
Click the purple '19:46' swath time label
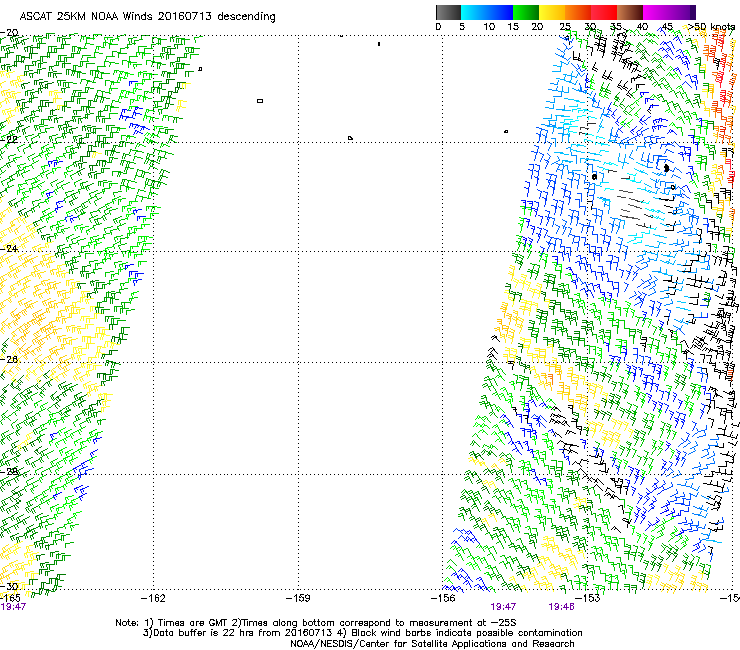[561, 607]
